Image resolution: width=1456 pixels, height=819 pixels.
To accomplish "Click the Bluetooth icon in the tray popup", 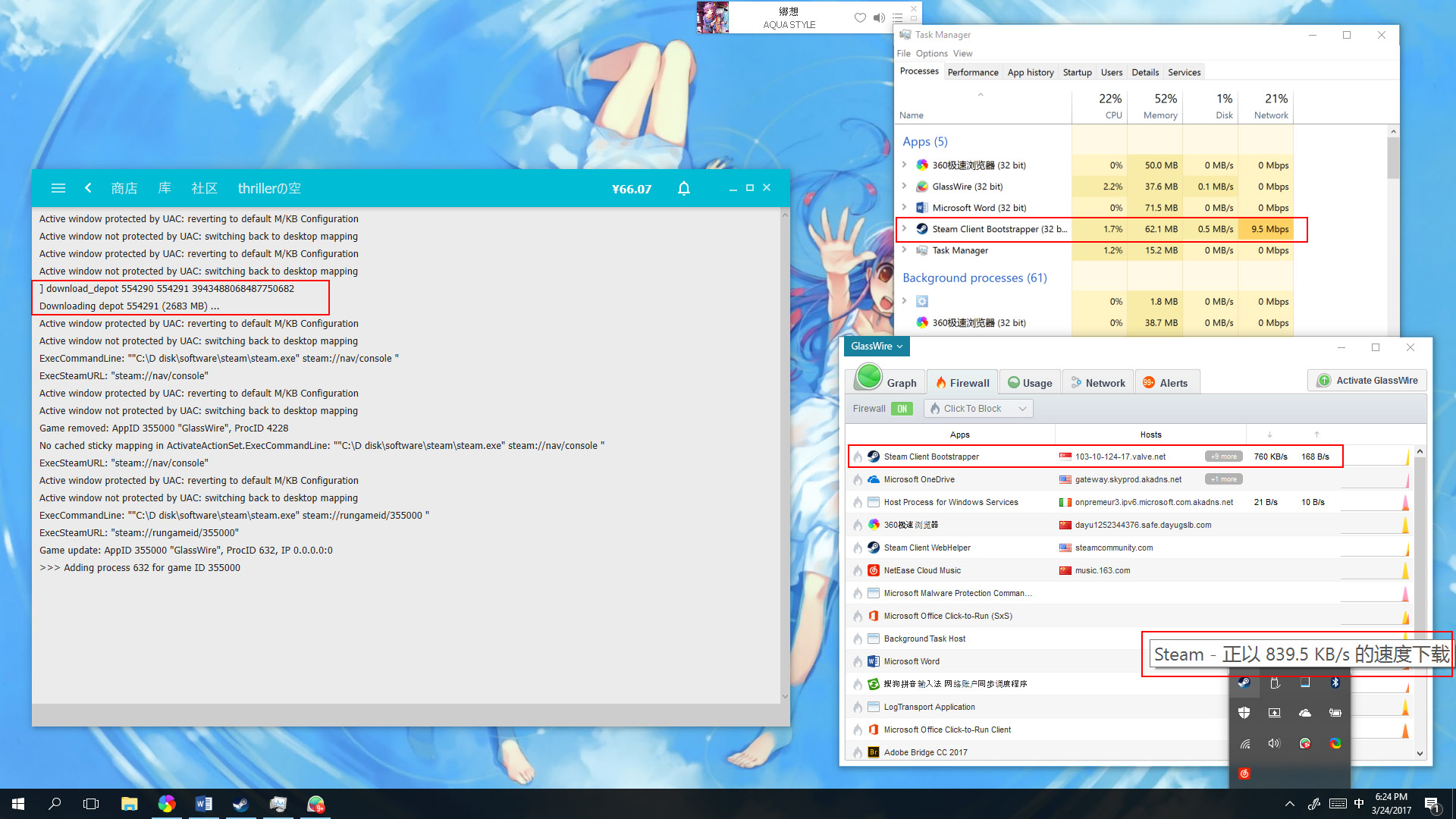I will coord(1335,682).
